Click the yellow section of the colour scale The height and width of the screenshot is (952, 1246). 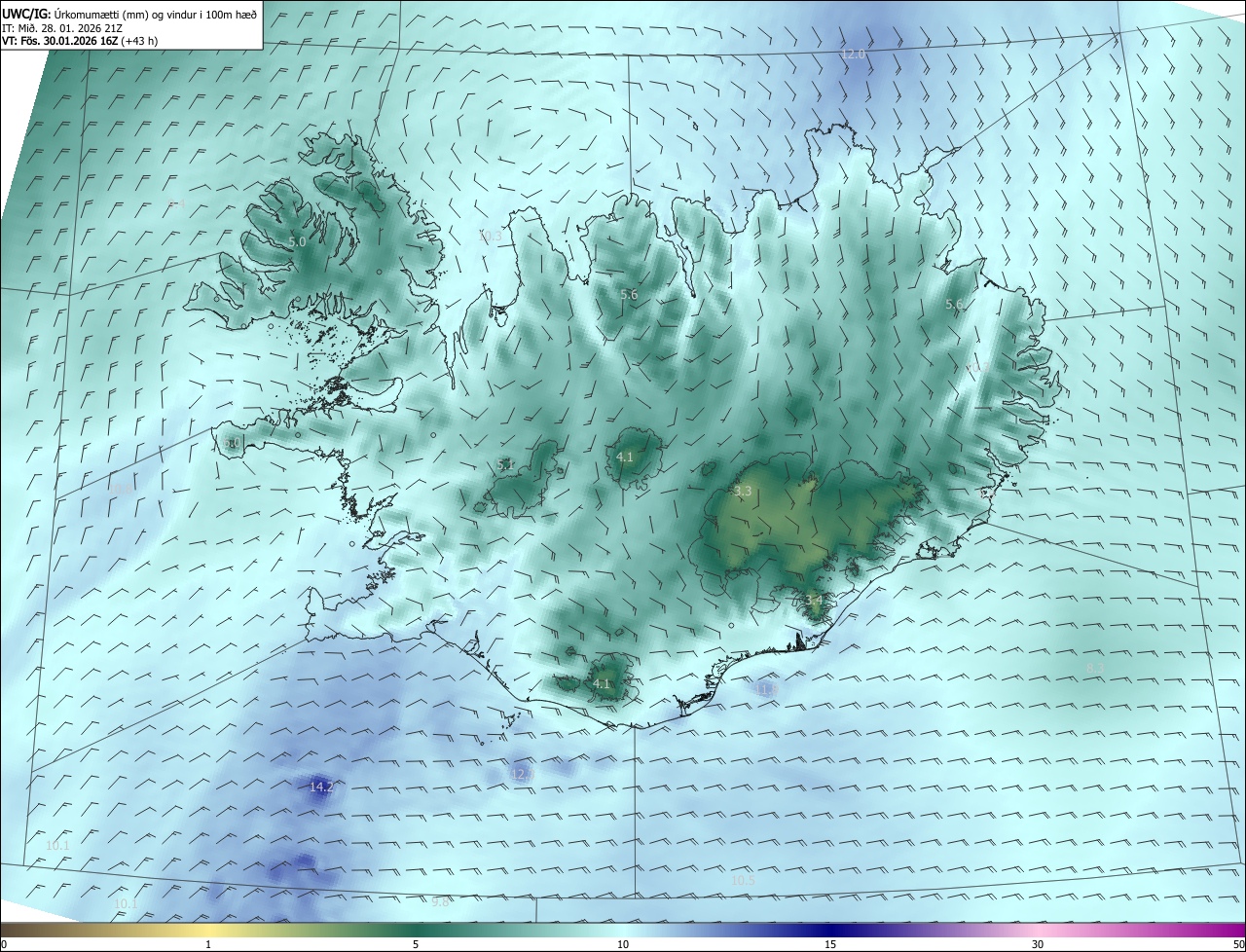tap(208, 931)
